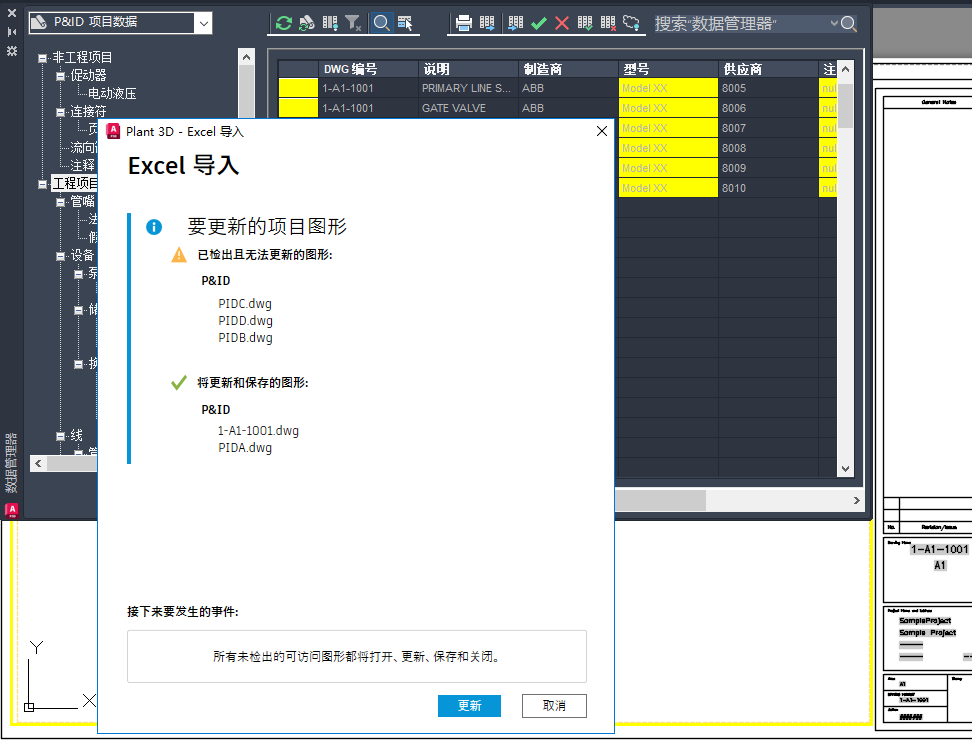972x741 pixels.
Task: Click the 型号 column header
Action: pyautogui.click(x=668, y=69)
